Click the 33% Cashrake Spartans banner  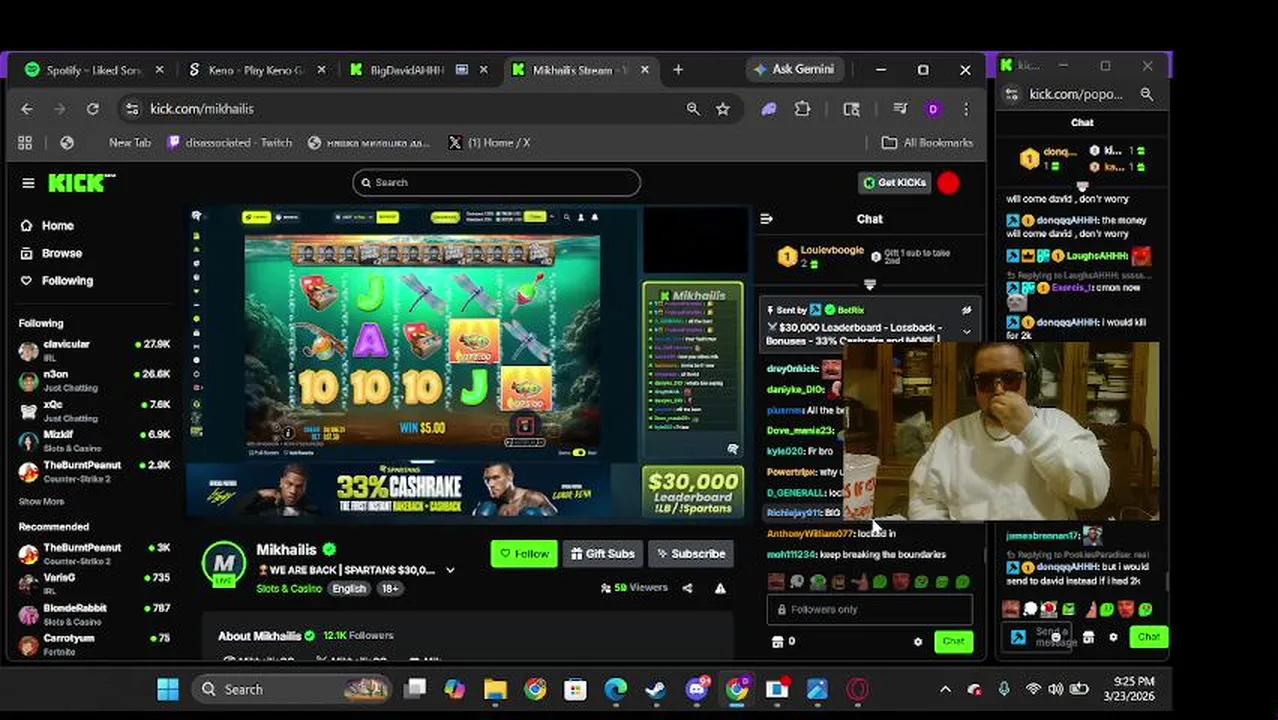[410, 490]
